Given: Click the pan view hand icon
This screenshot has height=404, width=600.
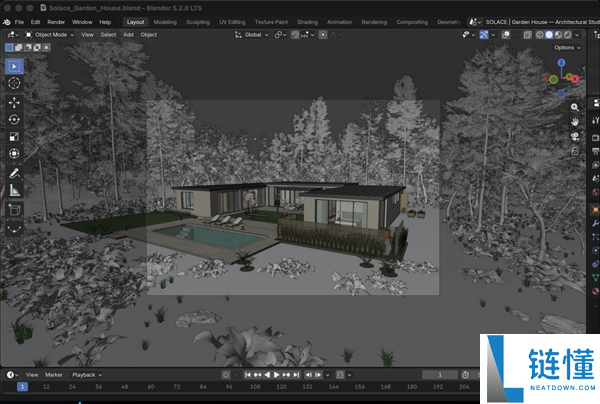Looking at the screenshot, I should 574,122.
